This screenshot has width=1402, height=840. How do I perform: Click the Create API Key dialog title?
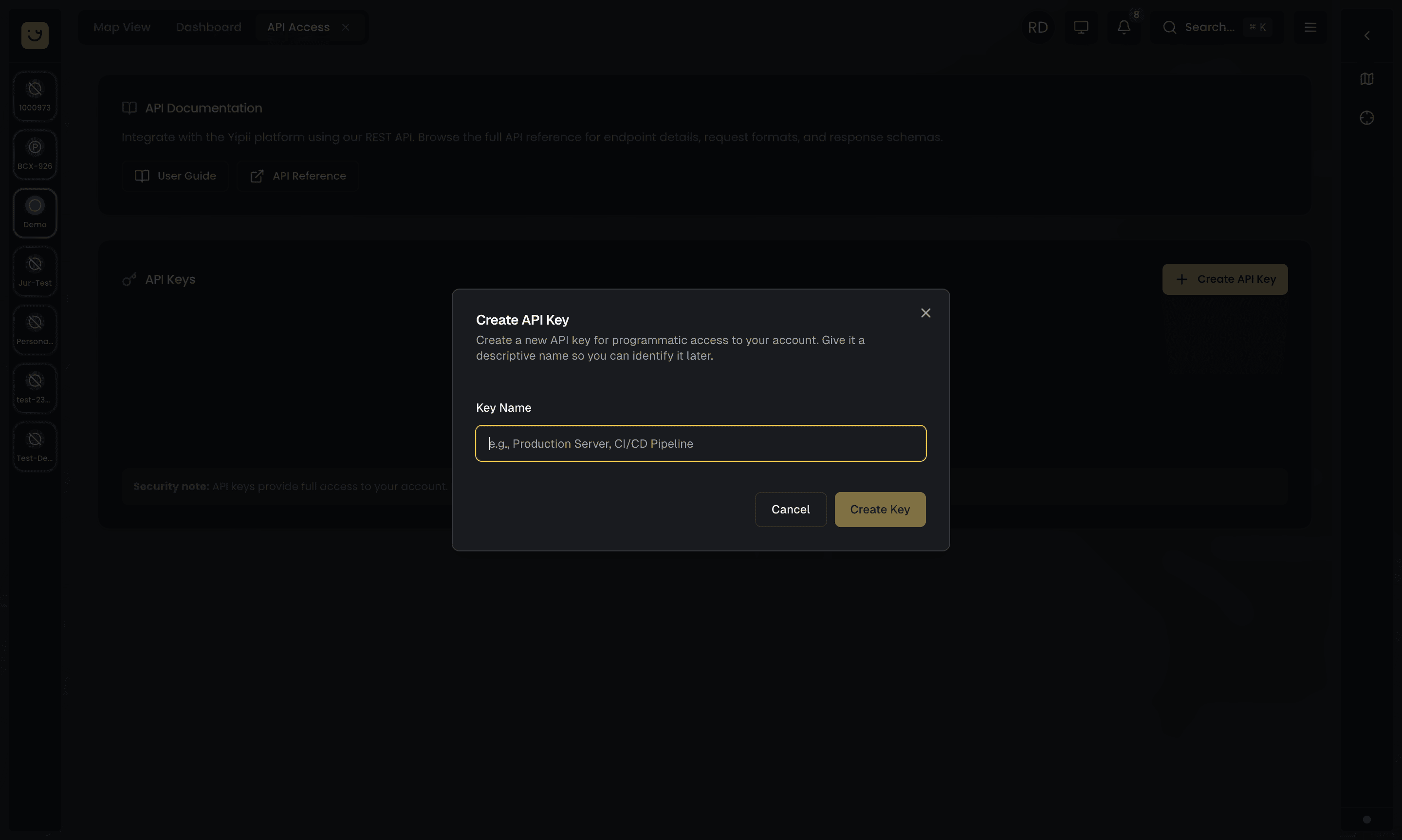pyautogui.click(x=522, y=320)
